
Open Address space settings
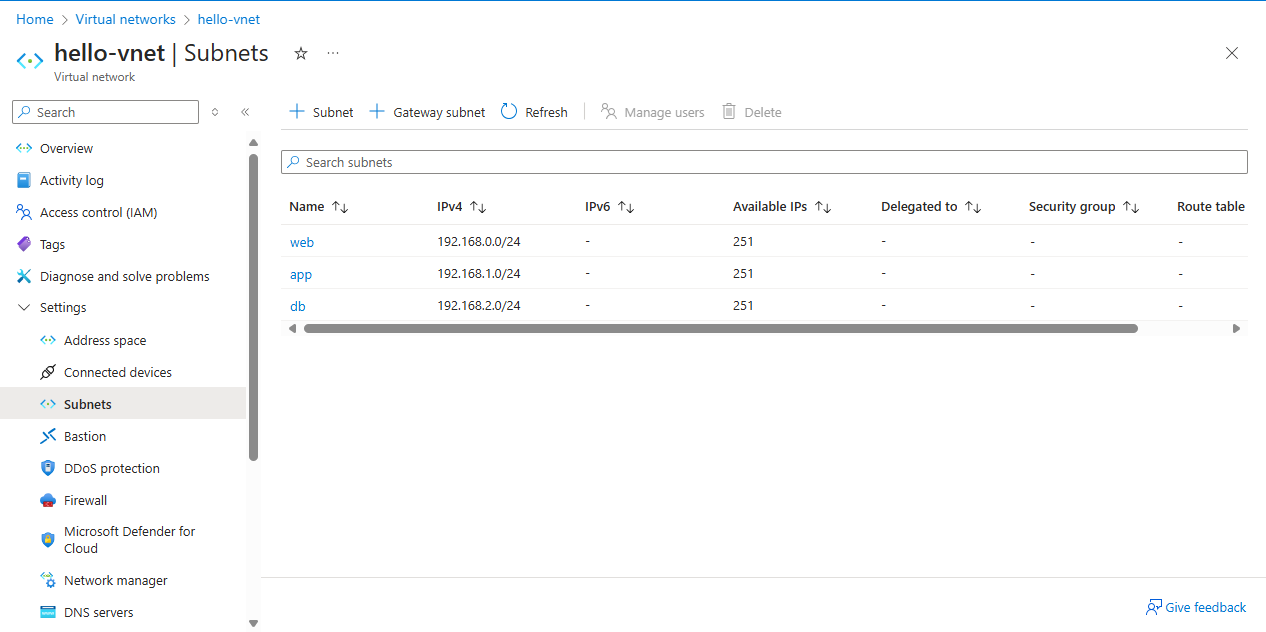point(105,340)
